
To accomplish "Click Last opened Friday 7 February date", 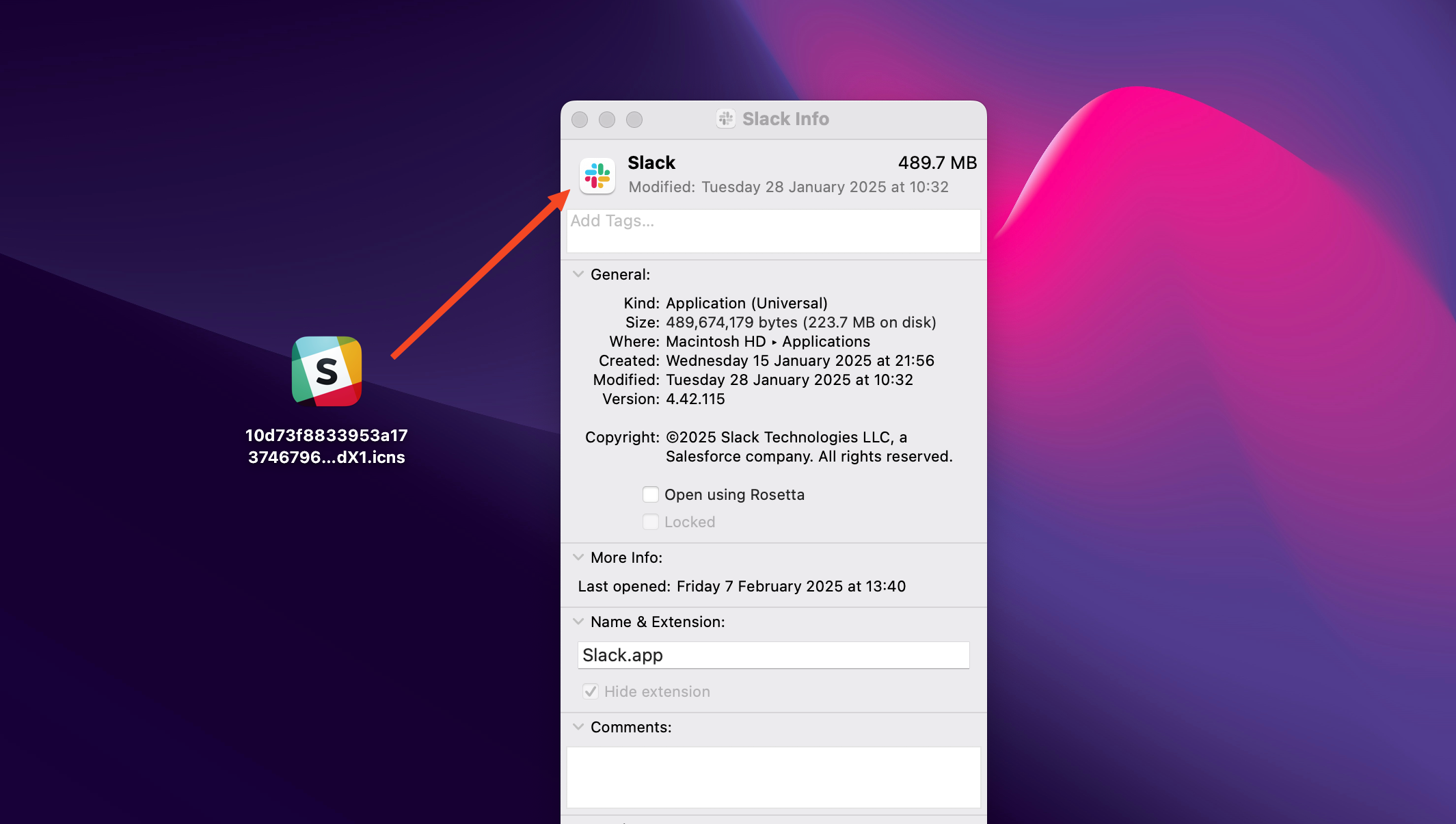I will click(791, 586).
